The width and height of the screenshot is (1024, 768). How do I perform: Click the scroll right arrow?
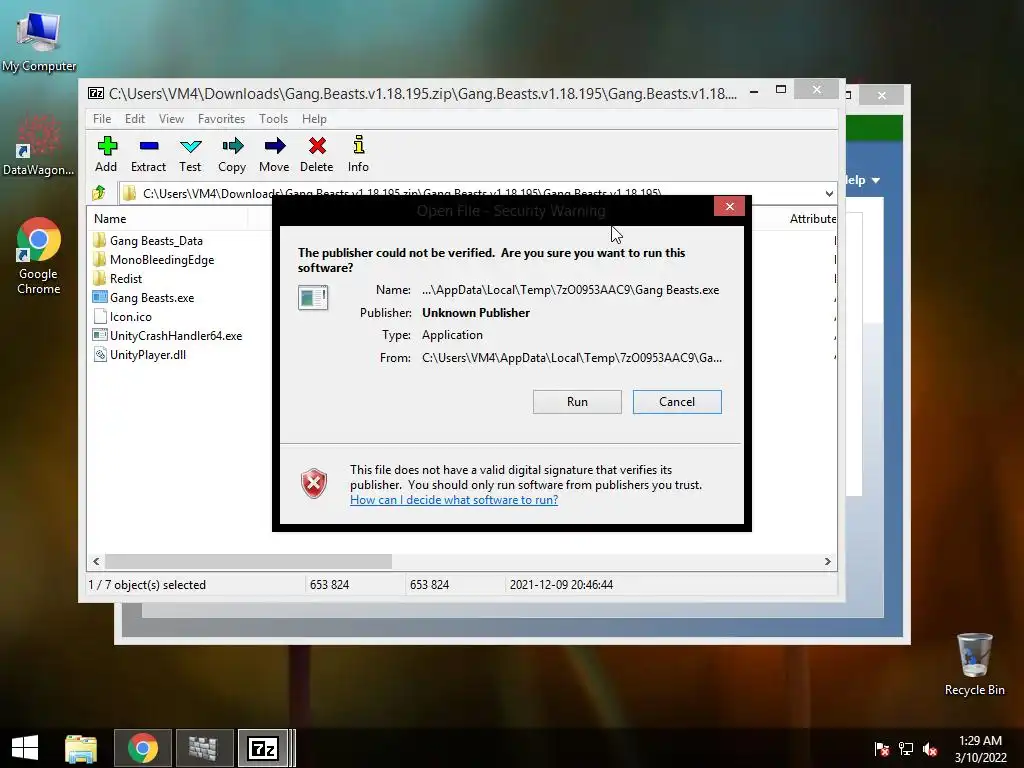827,562
